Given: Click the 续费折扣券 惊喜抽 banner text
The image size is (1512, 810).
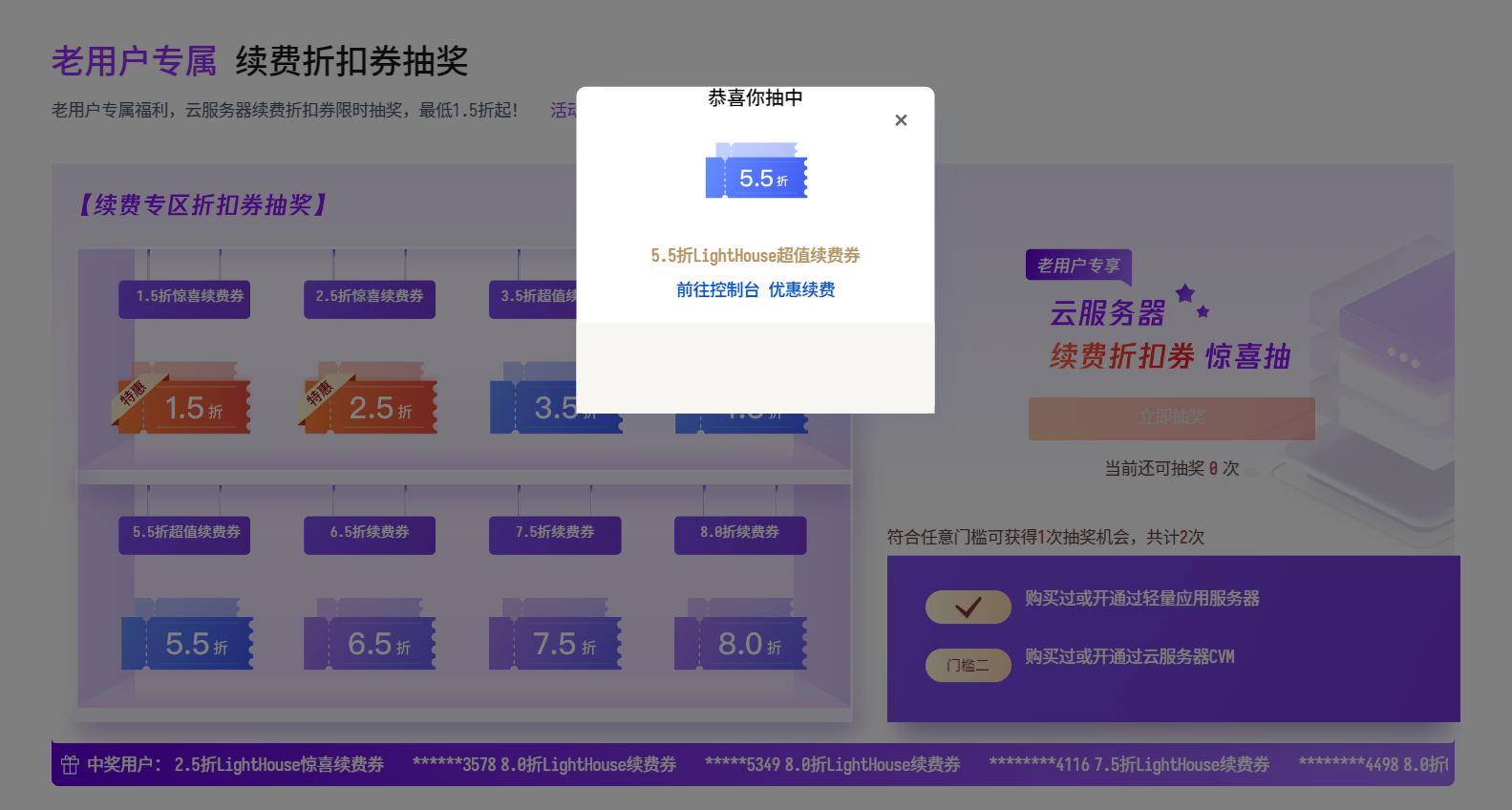Looking at the screenshot, I should (x=1170, y=356).
